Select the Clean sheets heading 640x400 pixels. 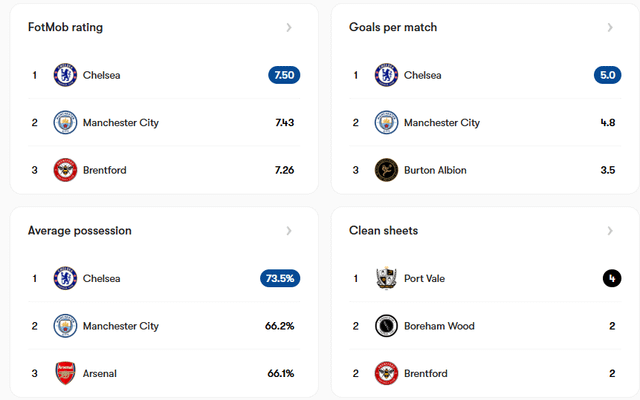tap(384, 231)
